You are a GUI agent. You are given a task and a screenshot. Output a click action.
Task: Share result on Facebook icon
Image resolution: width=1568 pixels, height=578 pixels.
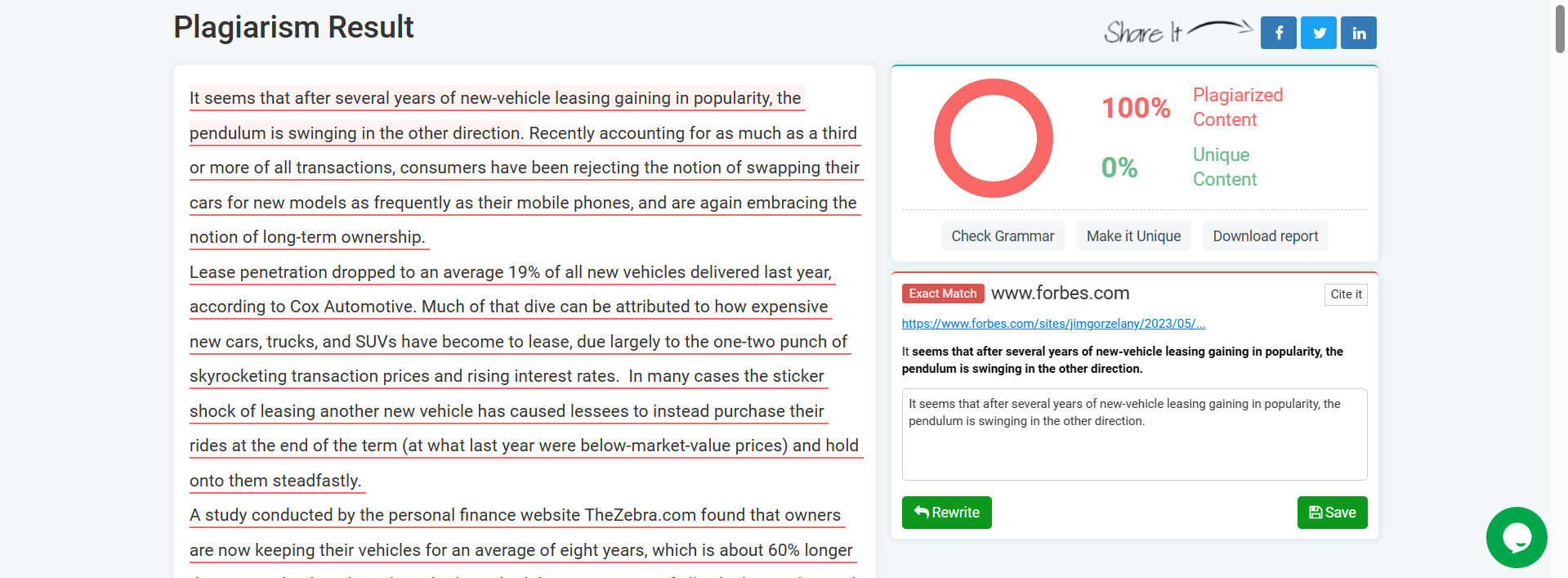(x=1278, y=33)
